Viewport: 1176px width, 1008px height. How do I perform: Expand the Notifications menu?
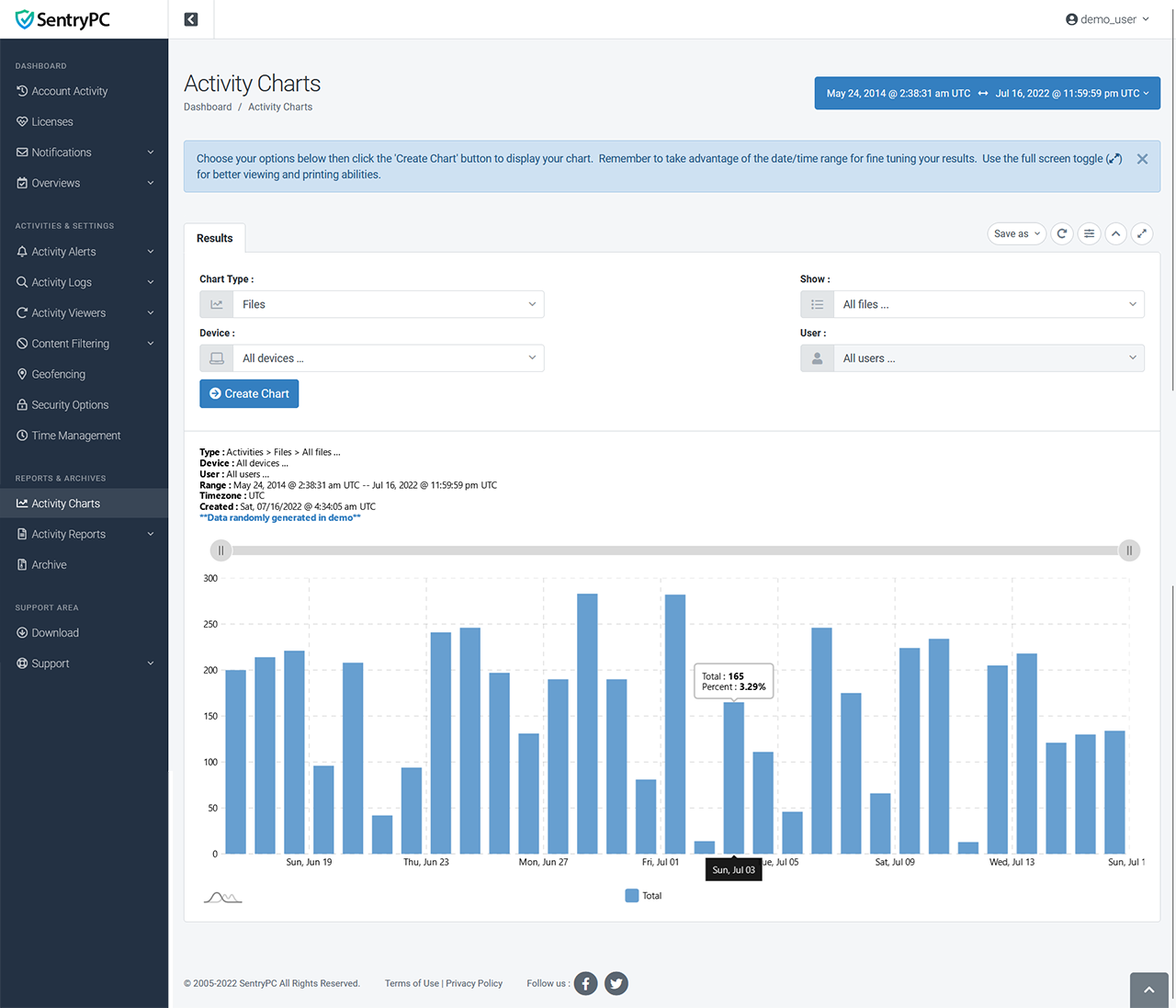click(84, 153)
